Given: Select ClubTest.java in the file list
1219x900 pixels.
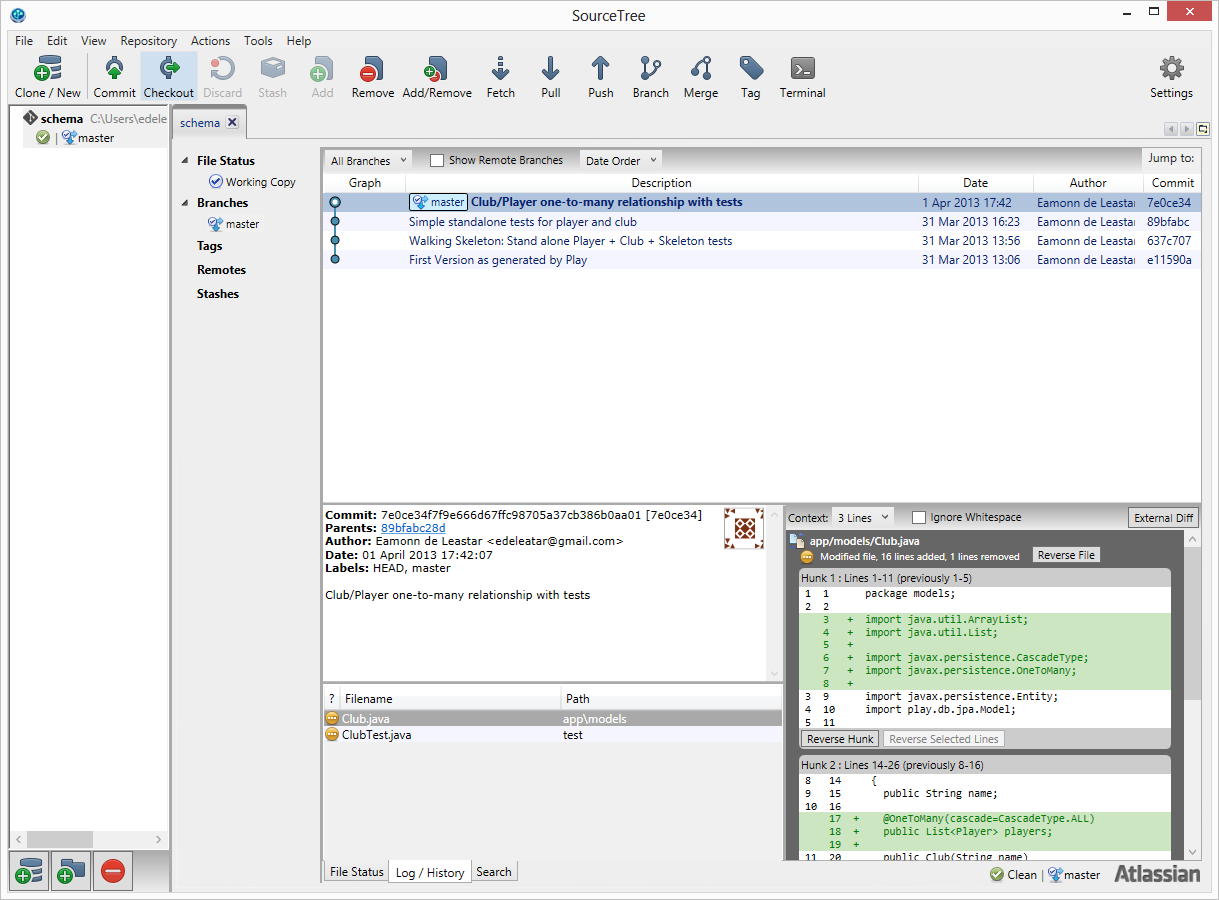Looking at the screenshot, I should pyautogui.click(x=552, y=735).
